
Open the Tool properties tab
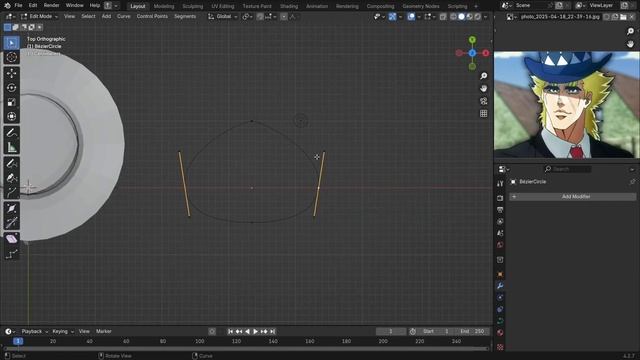(x=500, y=184)
